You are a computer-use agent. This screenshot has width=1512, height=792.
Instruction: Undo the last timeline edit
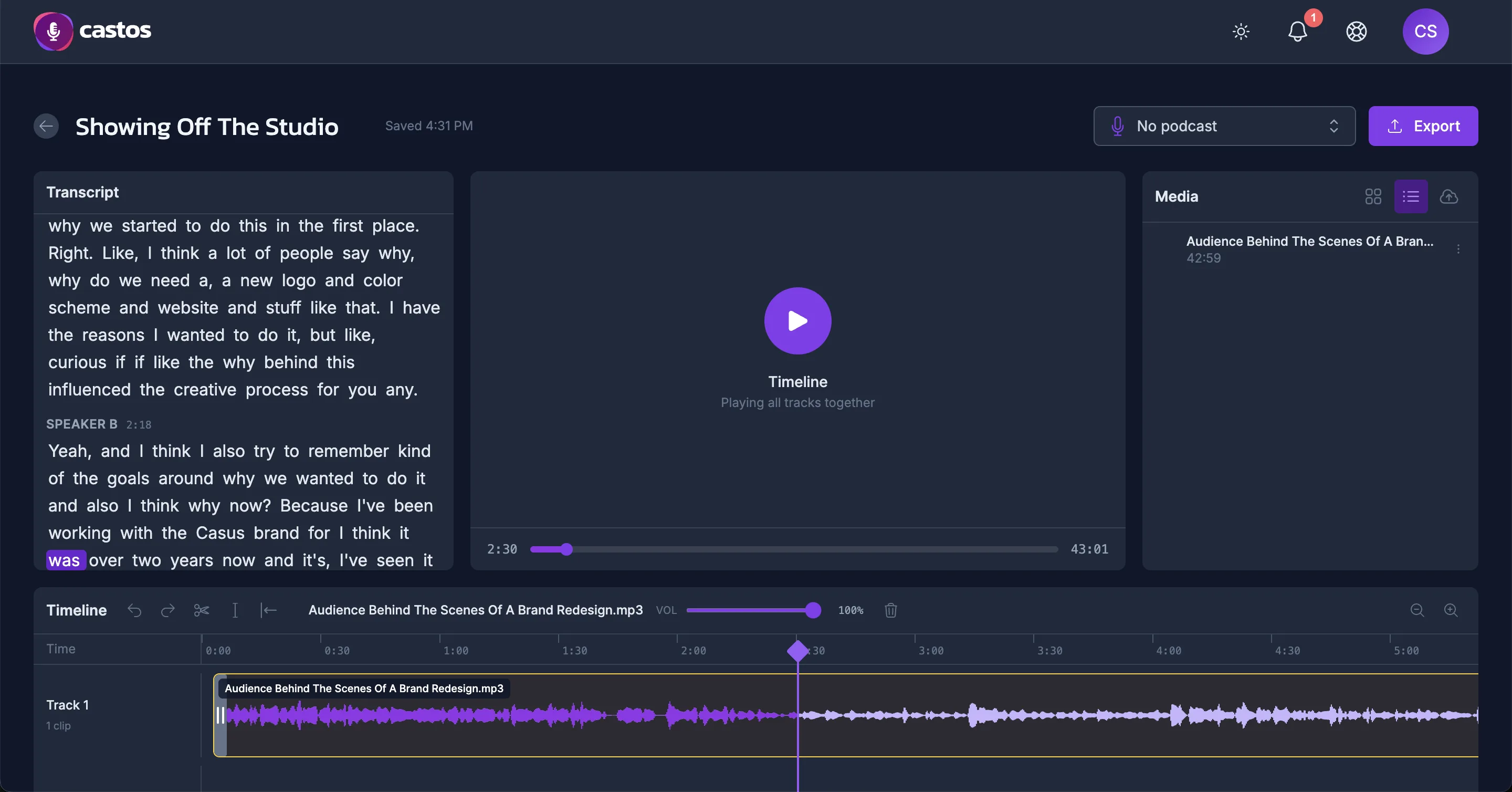(x=134, y=611)
